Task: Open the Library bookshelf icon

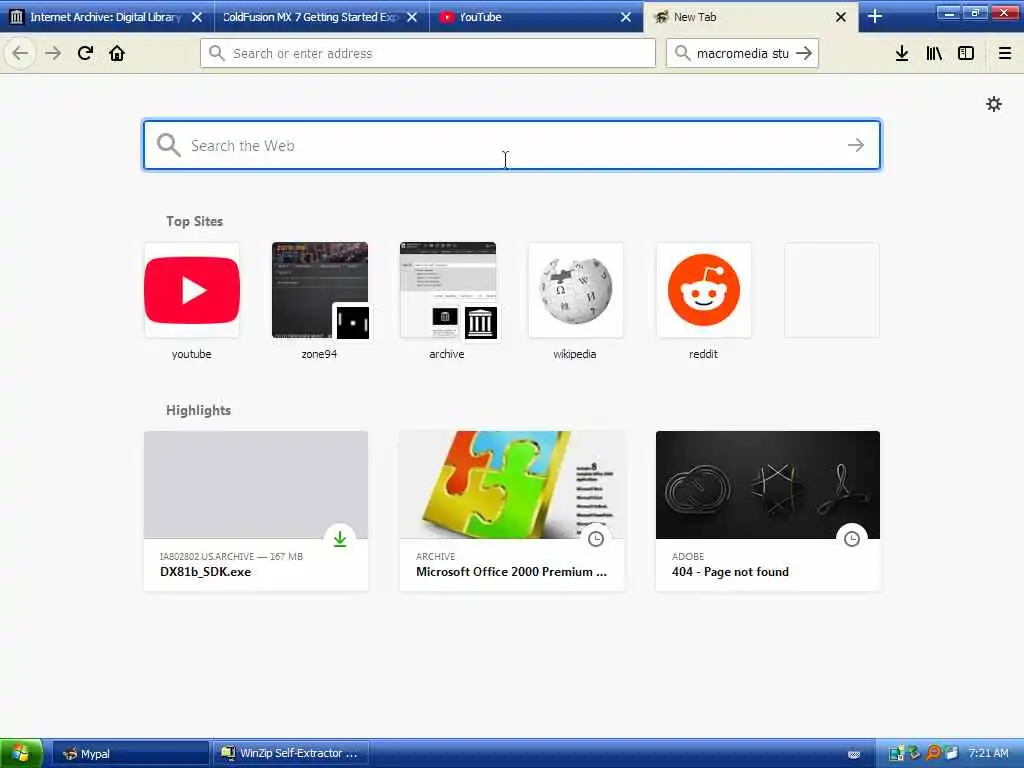Action: (x=934, y=53)
